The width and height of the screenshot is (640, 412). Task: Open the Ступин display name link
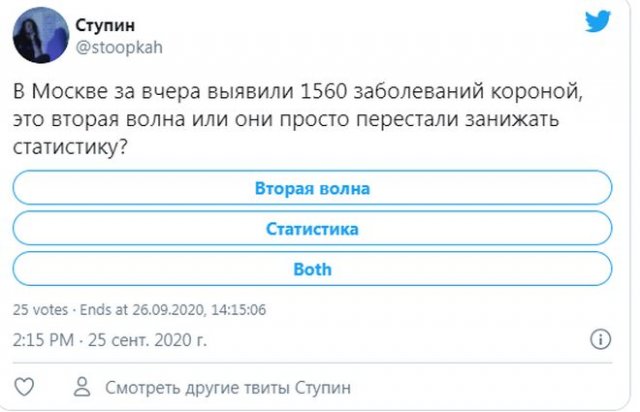click(104, 22)
